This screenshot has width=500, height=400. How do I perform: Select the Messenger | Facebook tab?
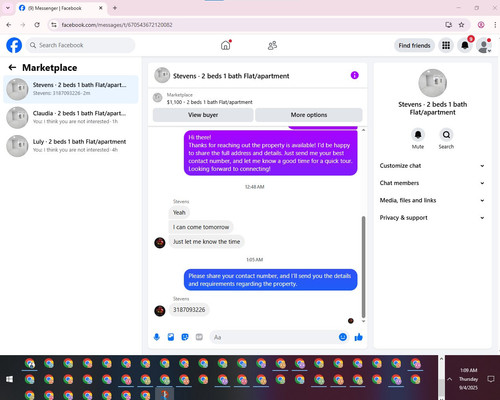click(x=62, y=8)
